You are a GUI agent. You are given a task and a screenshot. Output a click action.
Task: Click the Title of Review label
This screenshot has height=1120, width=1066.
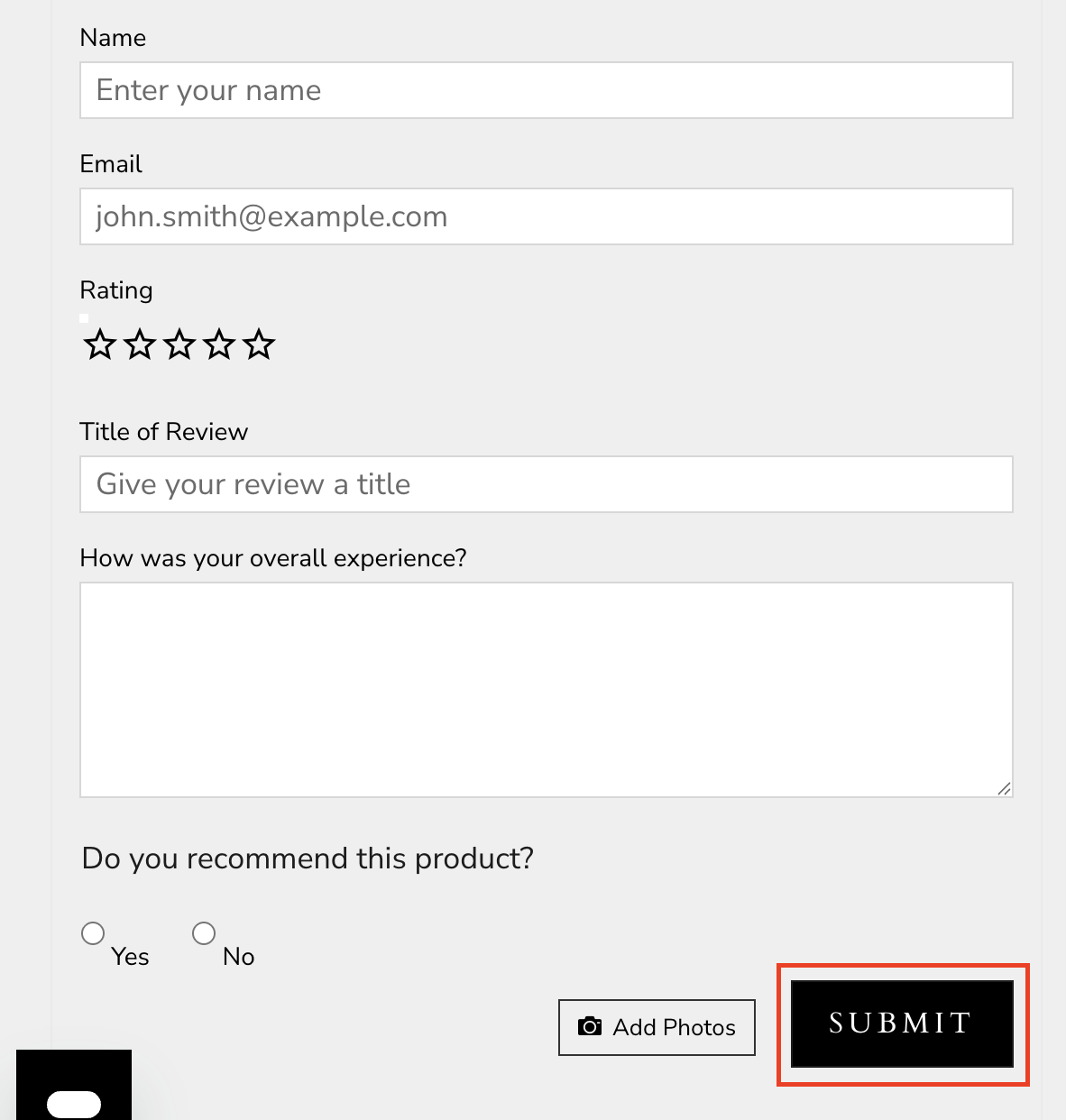click(x=164, y=432)
